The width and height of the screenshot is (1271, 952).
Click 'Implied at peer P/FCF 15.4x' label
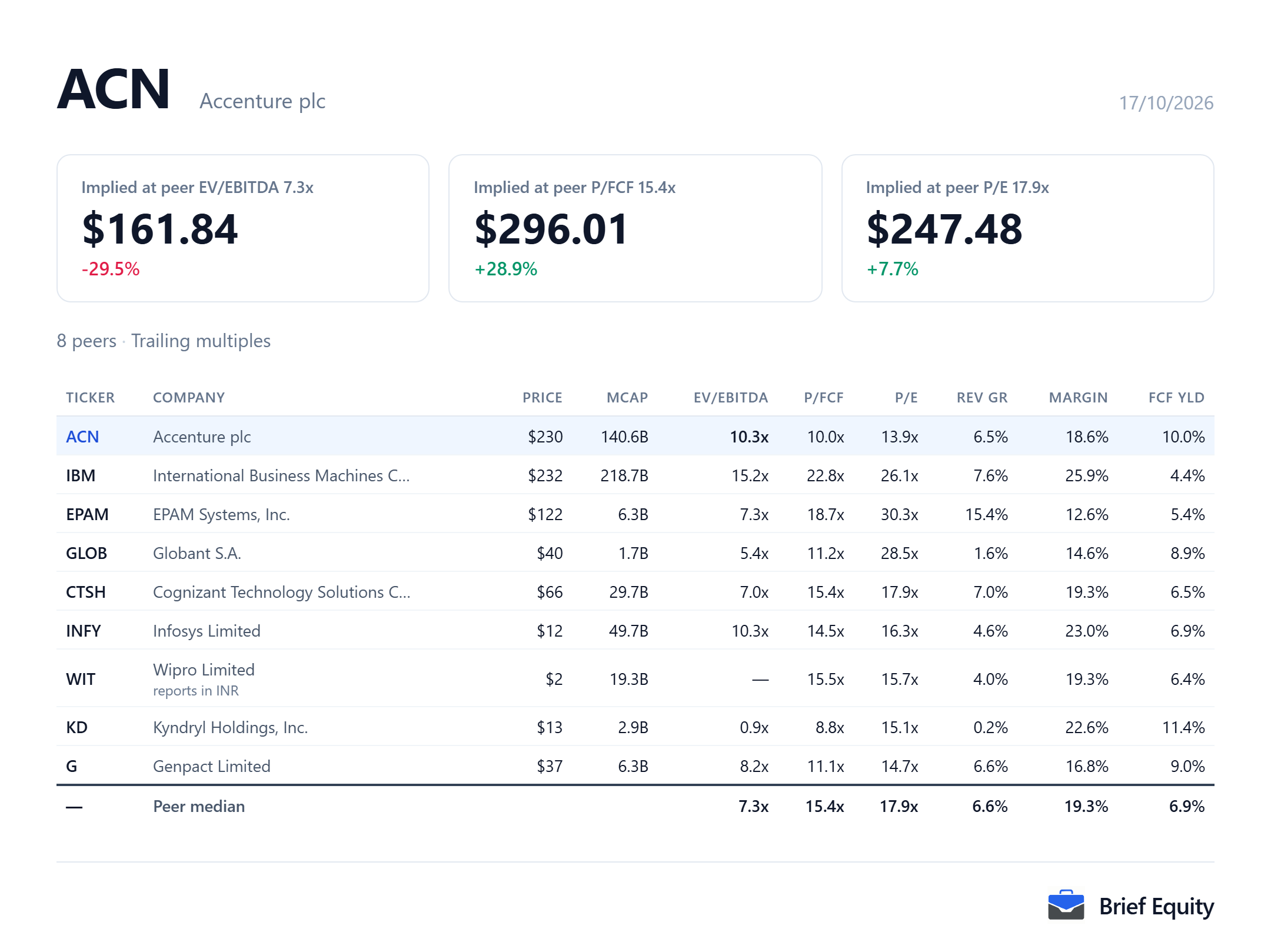coord(575,187)
